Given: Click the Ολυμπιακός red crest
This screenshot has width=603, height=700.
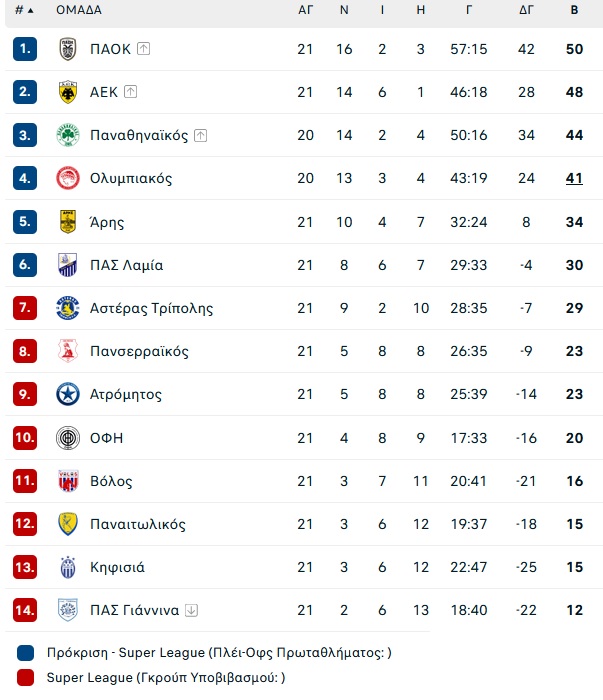Looking at the screenshot, I should click(x=68, y=178).
